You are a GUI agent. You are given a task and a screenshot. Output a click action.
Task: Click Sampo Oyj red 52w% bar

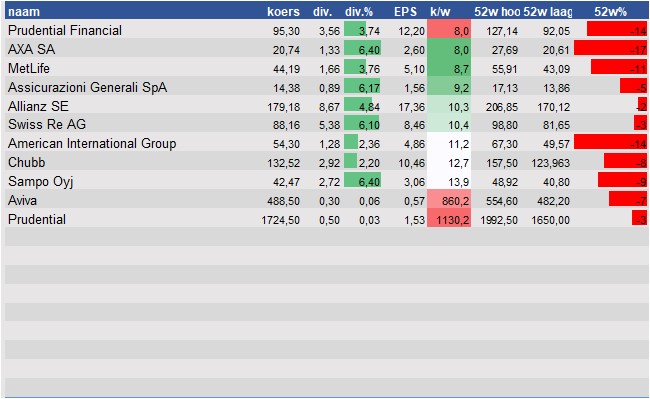point(622,180)
